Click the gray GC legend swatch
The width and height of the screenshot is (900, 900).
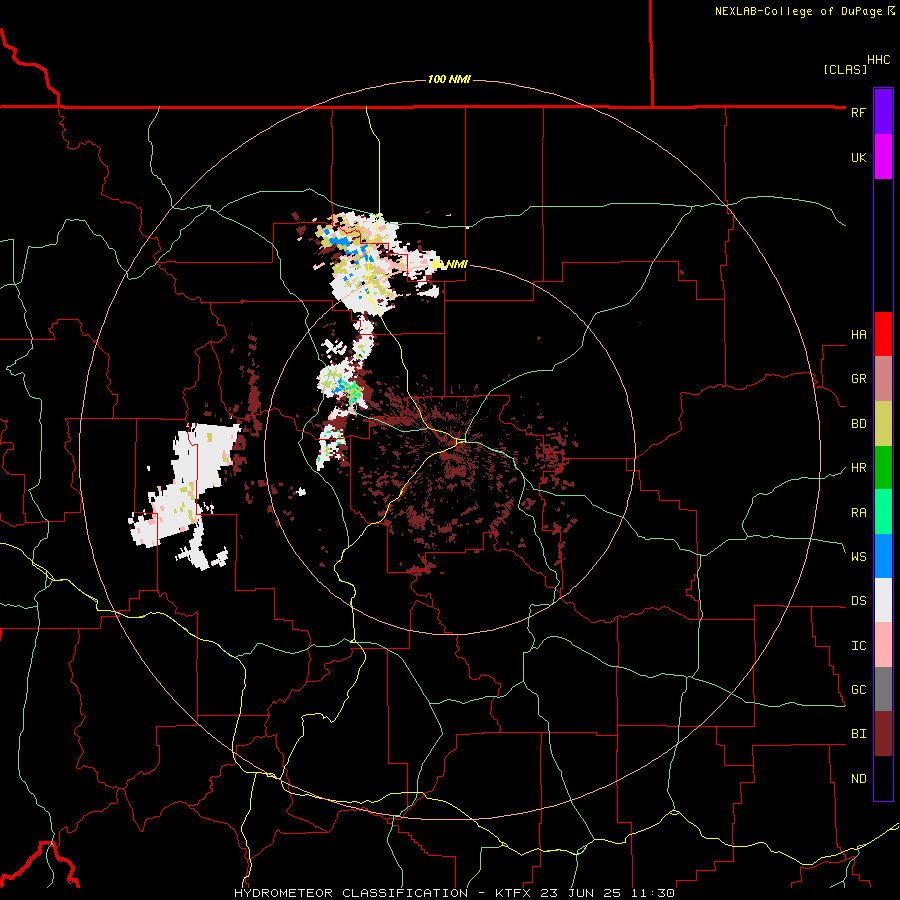coord(883,689)
